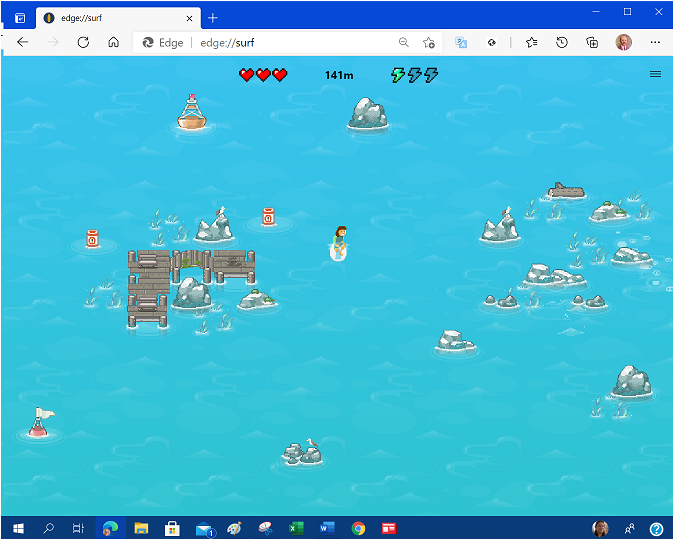Image resolution: width=674 pixels, height=540 pixels.
Task: Click the greyed-out Forward arrow
Action: [53, 42]
